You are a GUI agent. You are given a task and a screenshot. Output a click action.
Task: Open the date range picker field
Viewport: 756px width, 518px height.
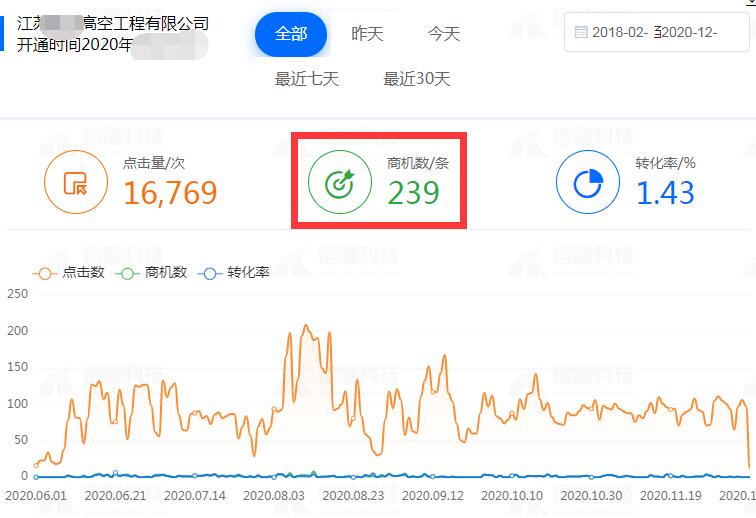click(x=655, y=33)
